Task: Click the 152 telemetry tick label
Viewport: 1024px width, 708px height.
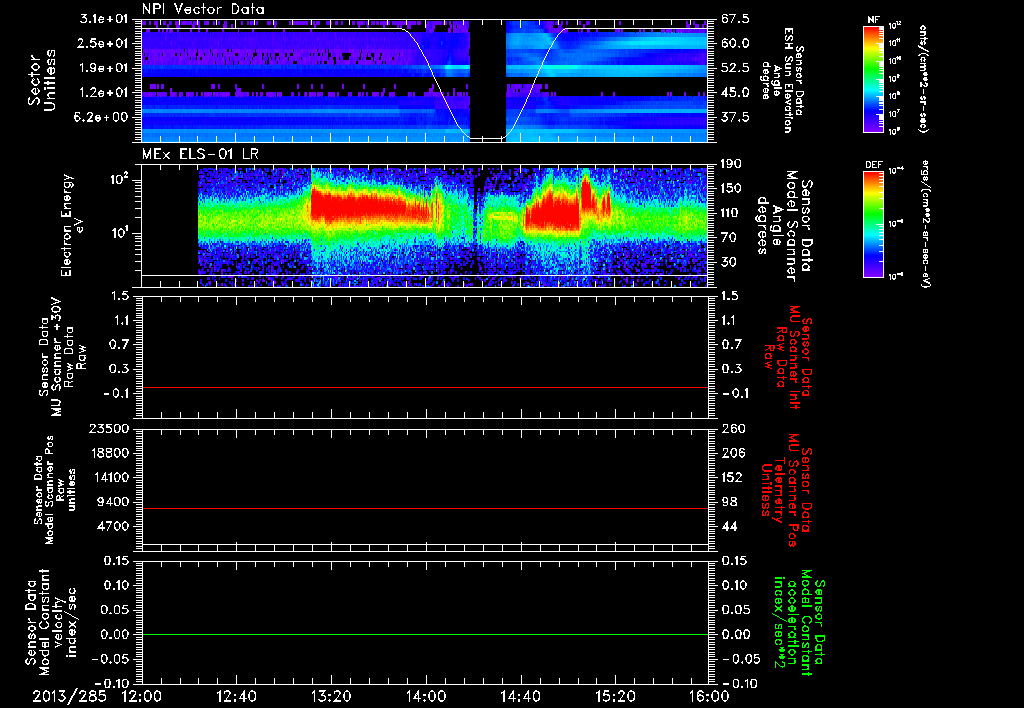Action: 732,477
